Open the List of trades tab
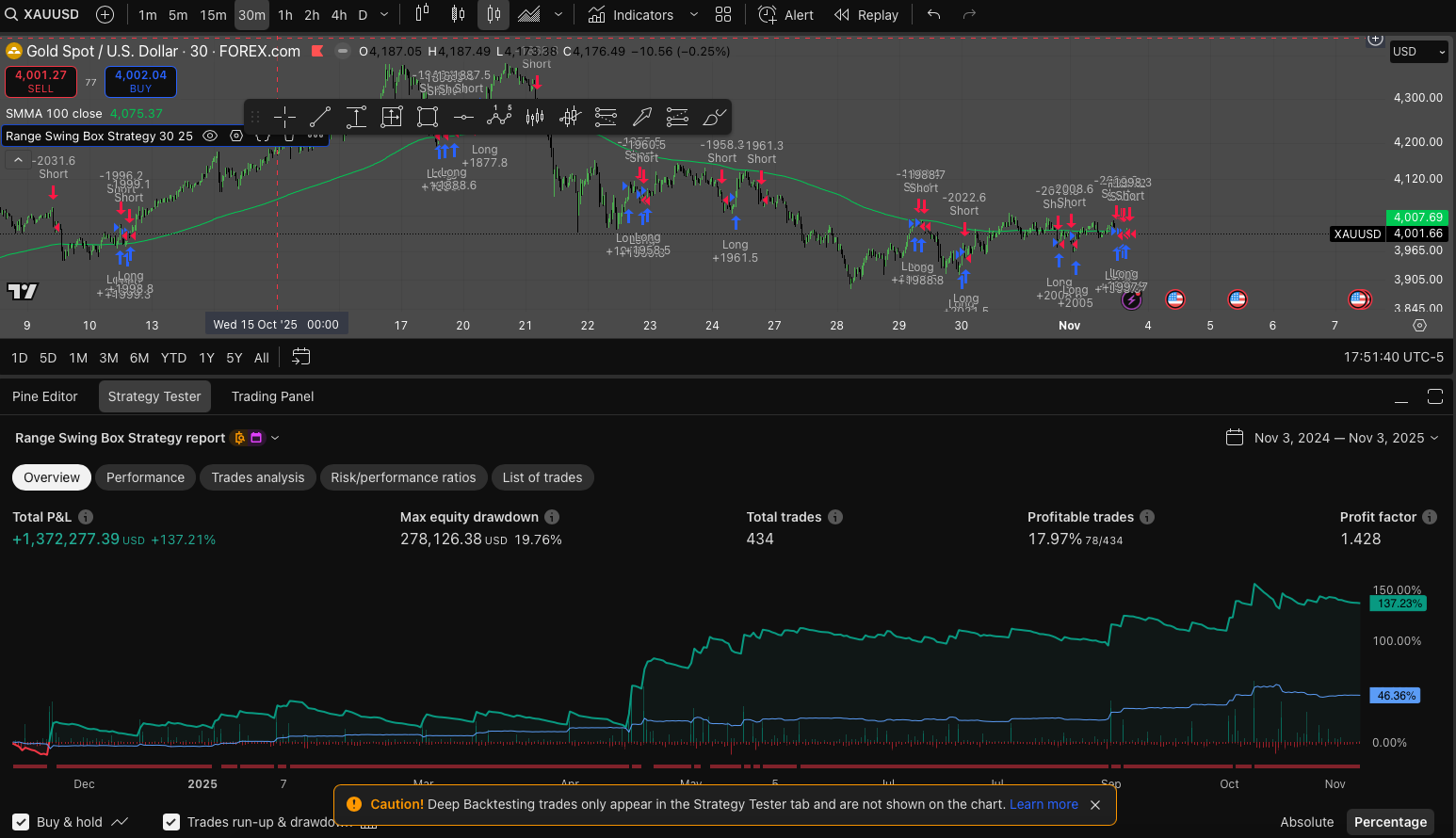1456x838 pixels. 542,477
